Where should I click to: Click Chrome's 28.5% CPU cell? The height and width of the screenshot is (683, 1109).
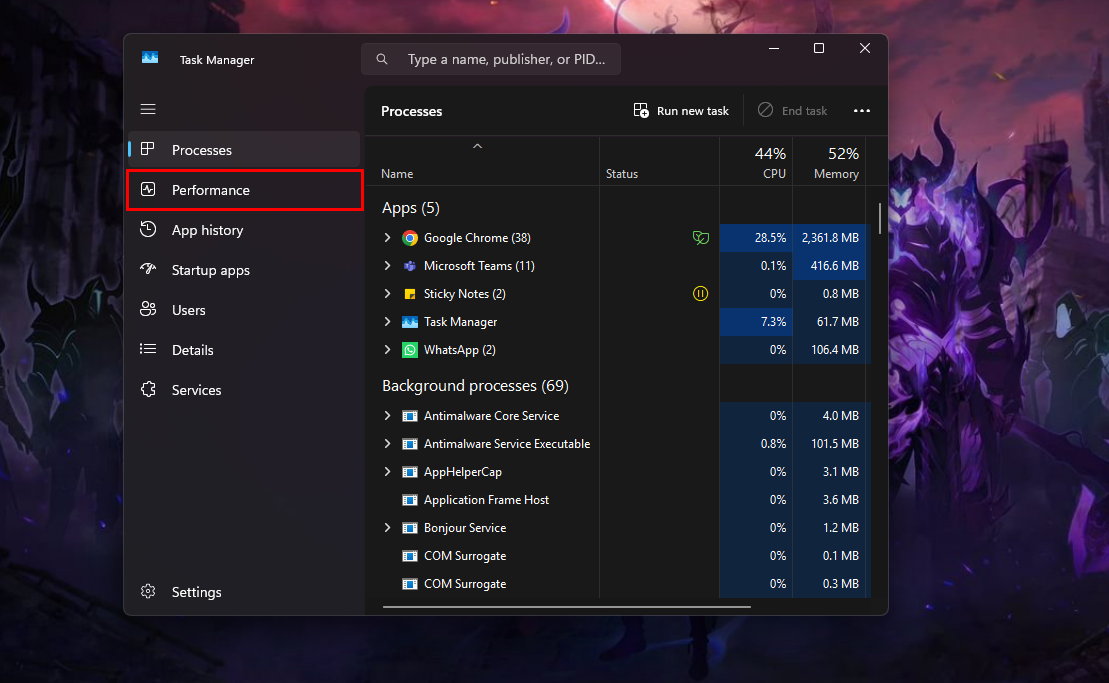coord(756,238)
